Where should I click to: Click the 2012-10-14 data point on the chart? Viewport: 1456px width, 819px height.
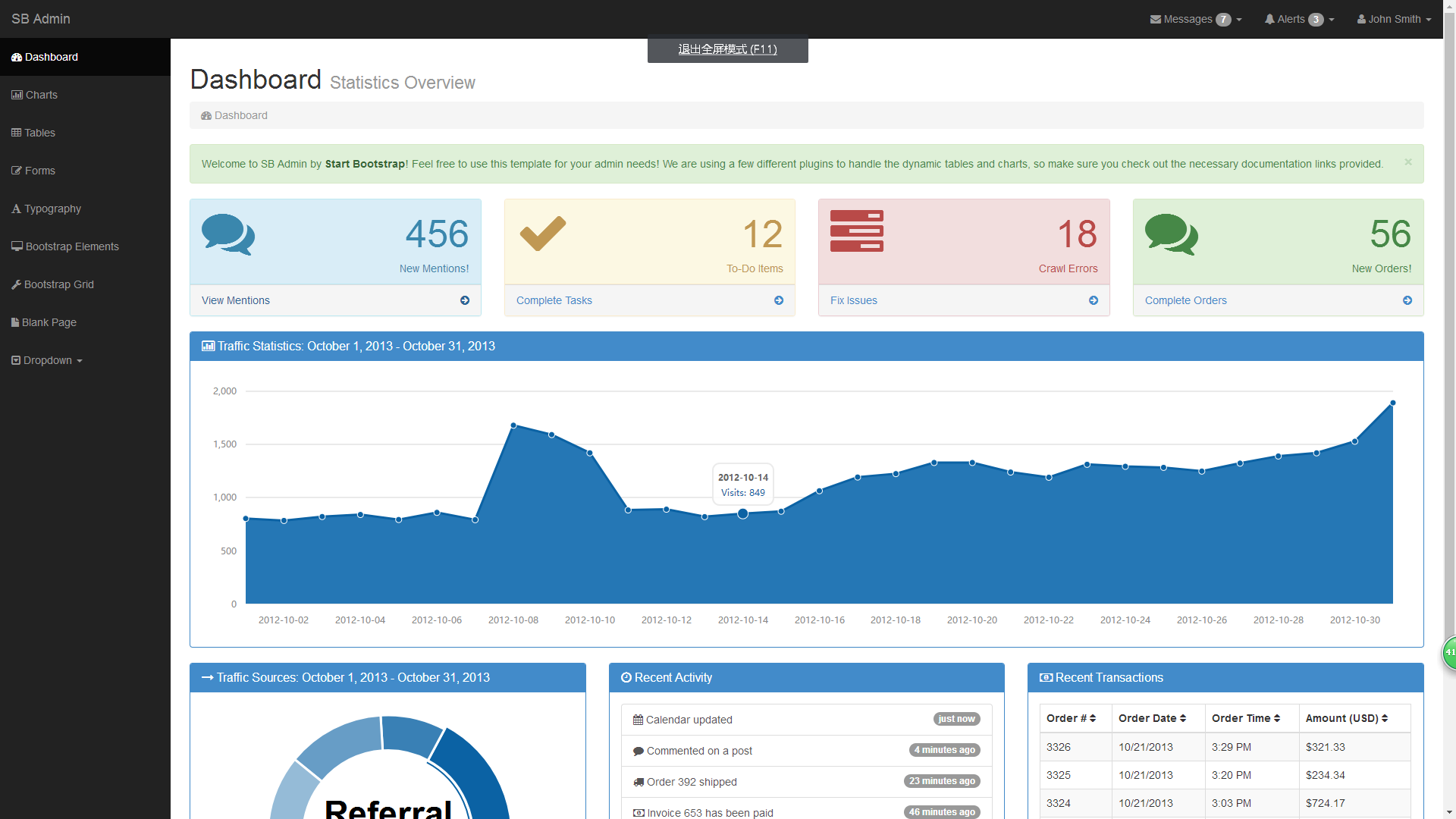pyautogui.click(x=743, y=513)
